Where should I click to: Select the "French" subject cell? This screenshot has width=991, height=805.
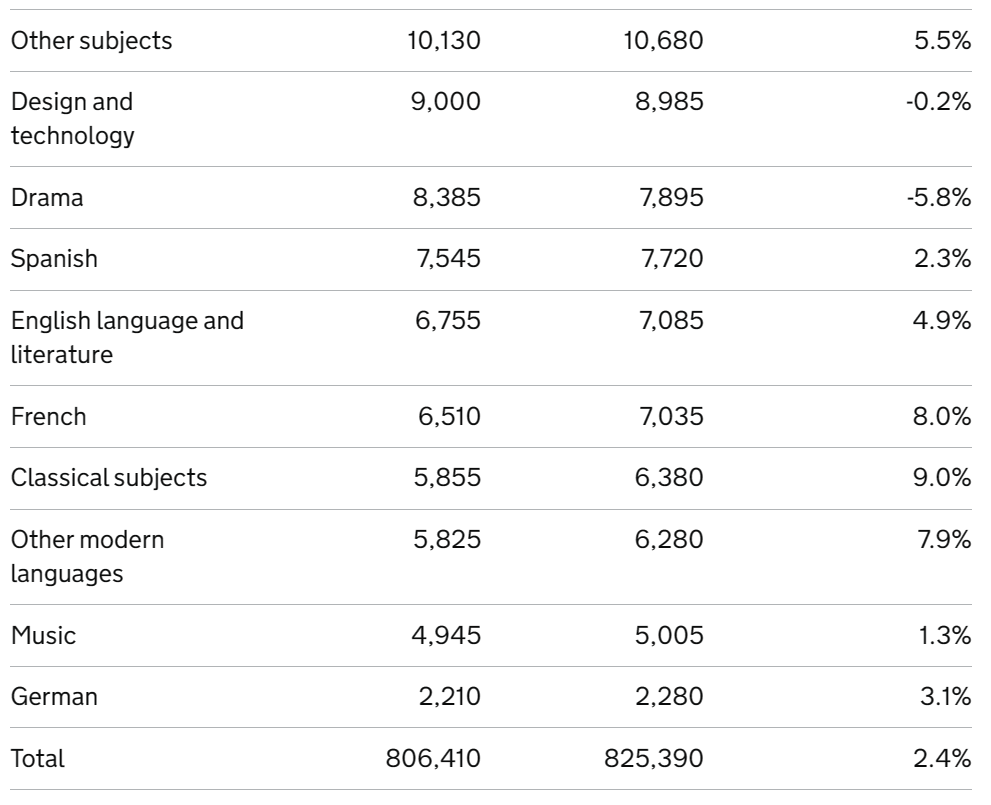click(49, 416)
